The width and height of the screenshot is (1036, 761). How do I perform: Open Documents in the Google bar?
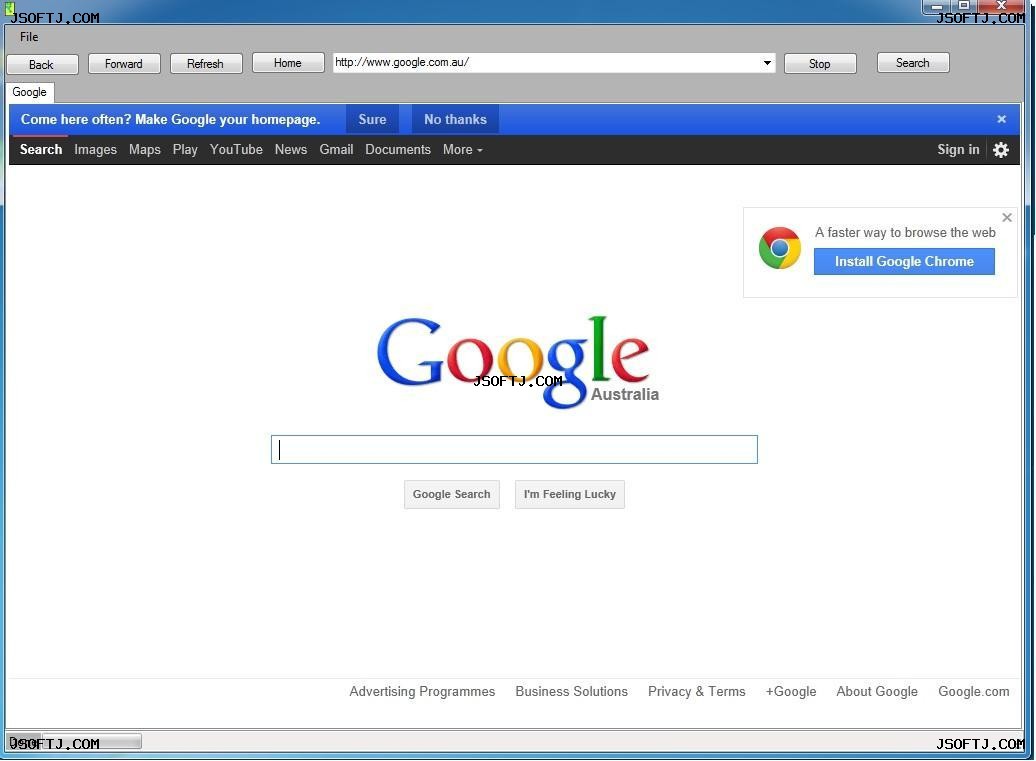coord(398,150)
